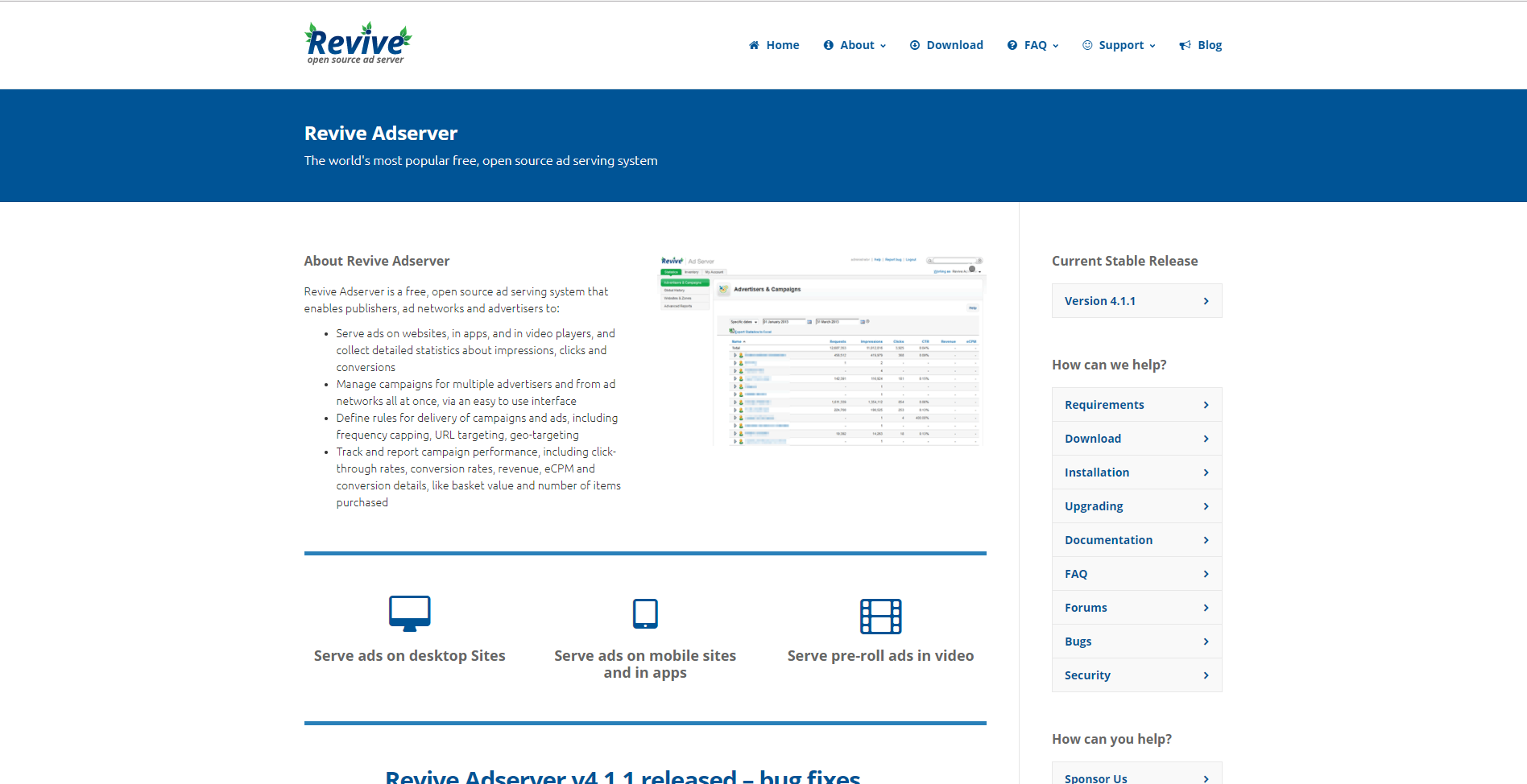This screenshot has width=1527, height=784.
Task: Click Serve pre-roll ads in video heading
Action: pos(880,656)
